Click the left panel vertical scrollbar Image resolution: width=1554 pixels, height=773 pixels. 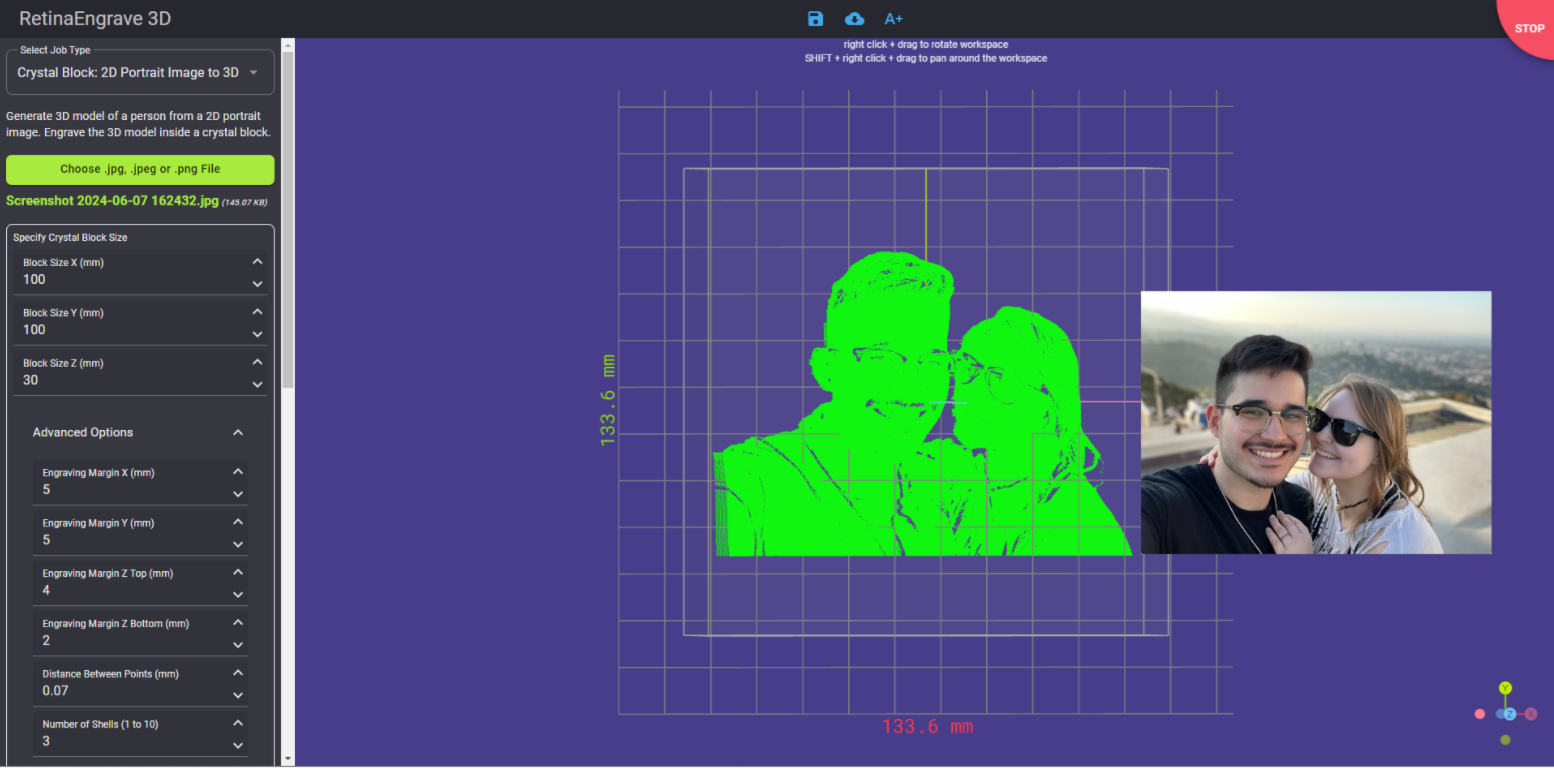288,220
